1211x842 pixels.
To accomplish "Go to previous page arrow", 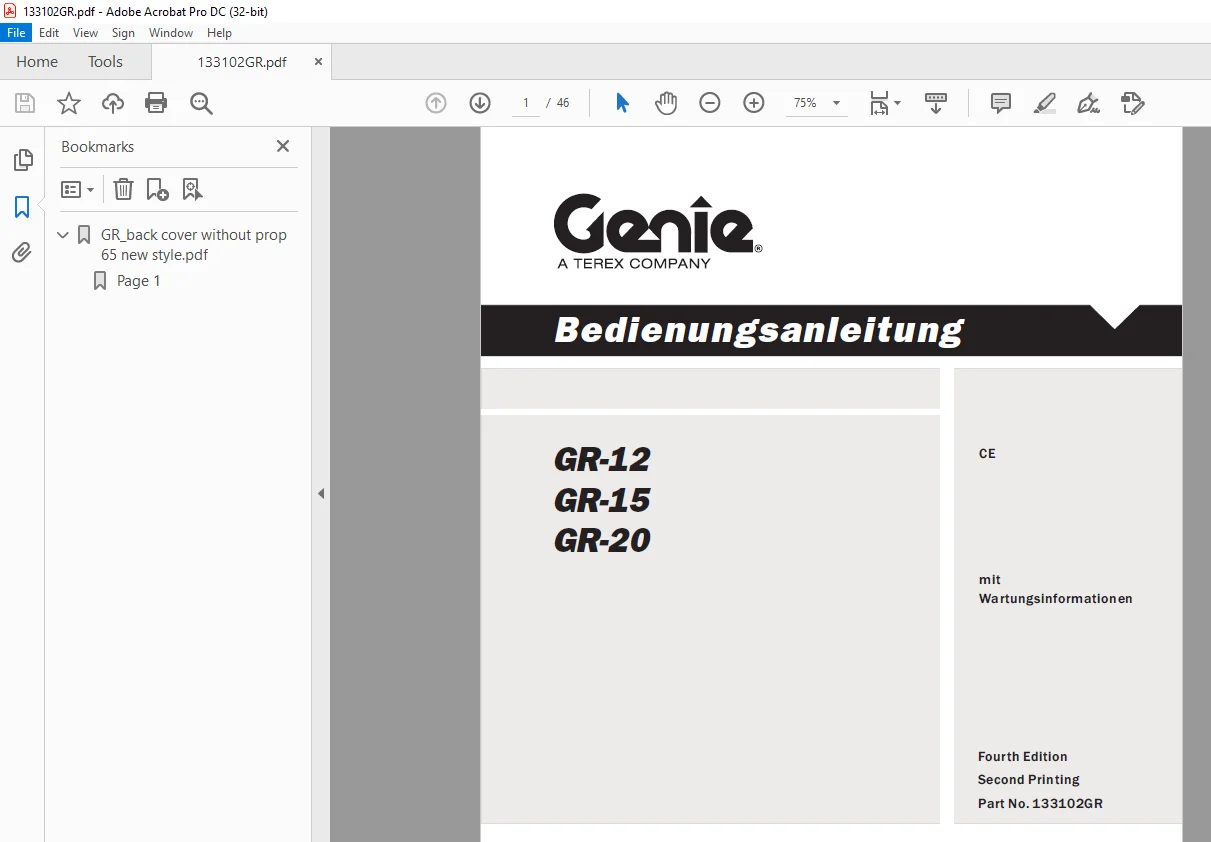I will tap(436, 103).
